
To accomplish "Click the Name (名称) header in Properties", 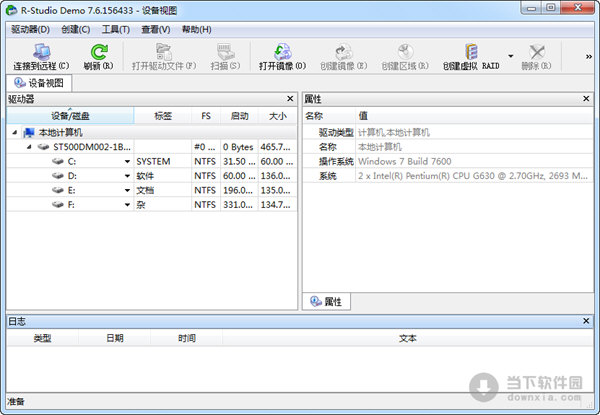I will (x=329, y=116).
